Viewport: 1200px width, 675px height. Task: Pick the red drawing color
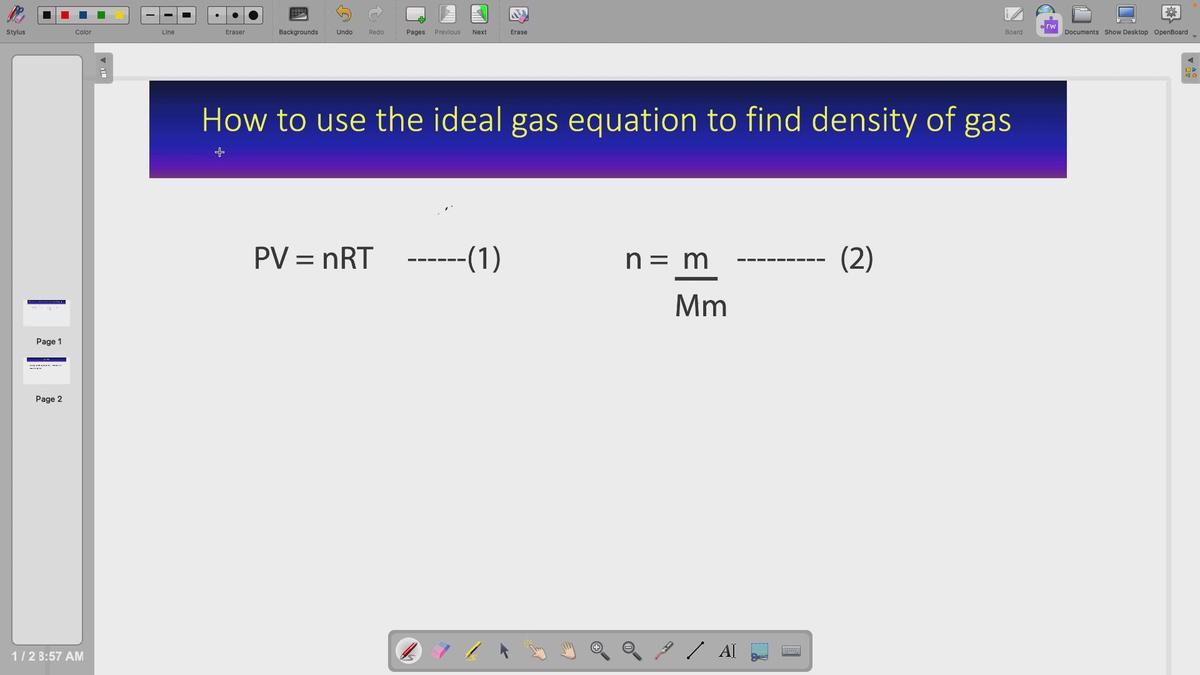coord(64,15)
